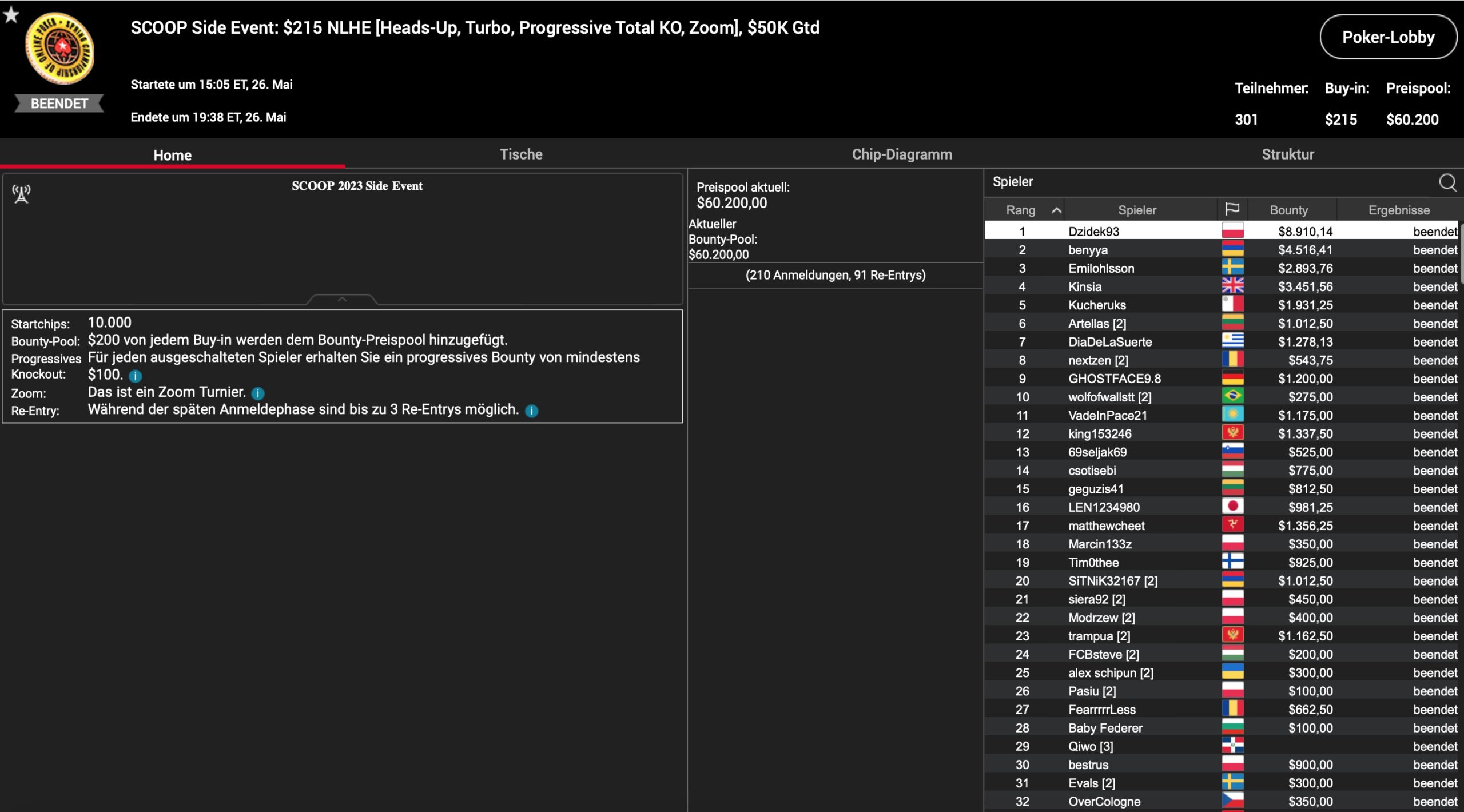Switch to the Struktur tab
Screen dimensions: 1464x812
click(x=1287, y=154)
